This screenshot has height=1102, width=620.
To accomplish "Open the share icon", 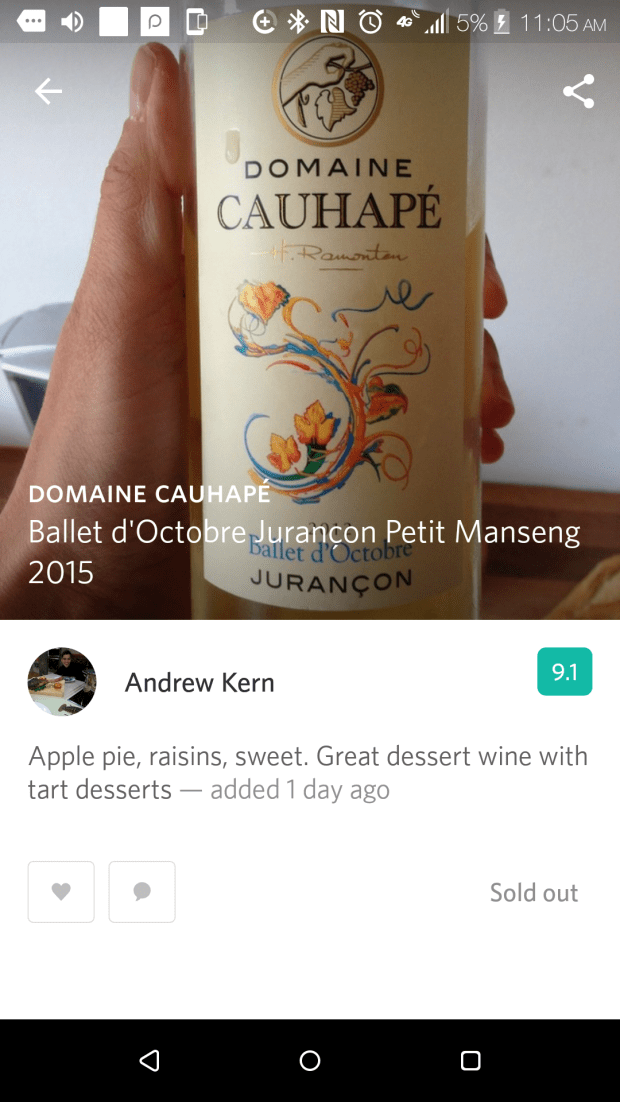I will 578,91.
